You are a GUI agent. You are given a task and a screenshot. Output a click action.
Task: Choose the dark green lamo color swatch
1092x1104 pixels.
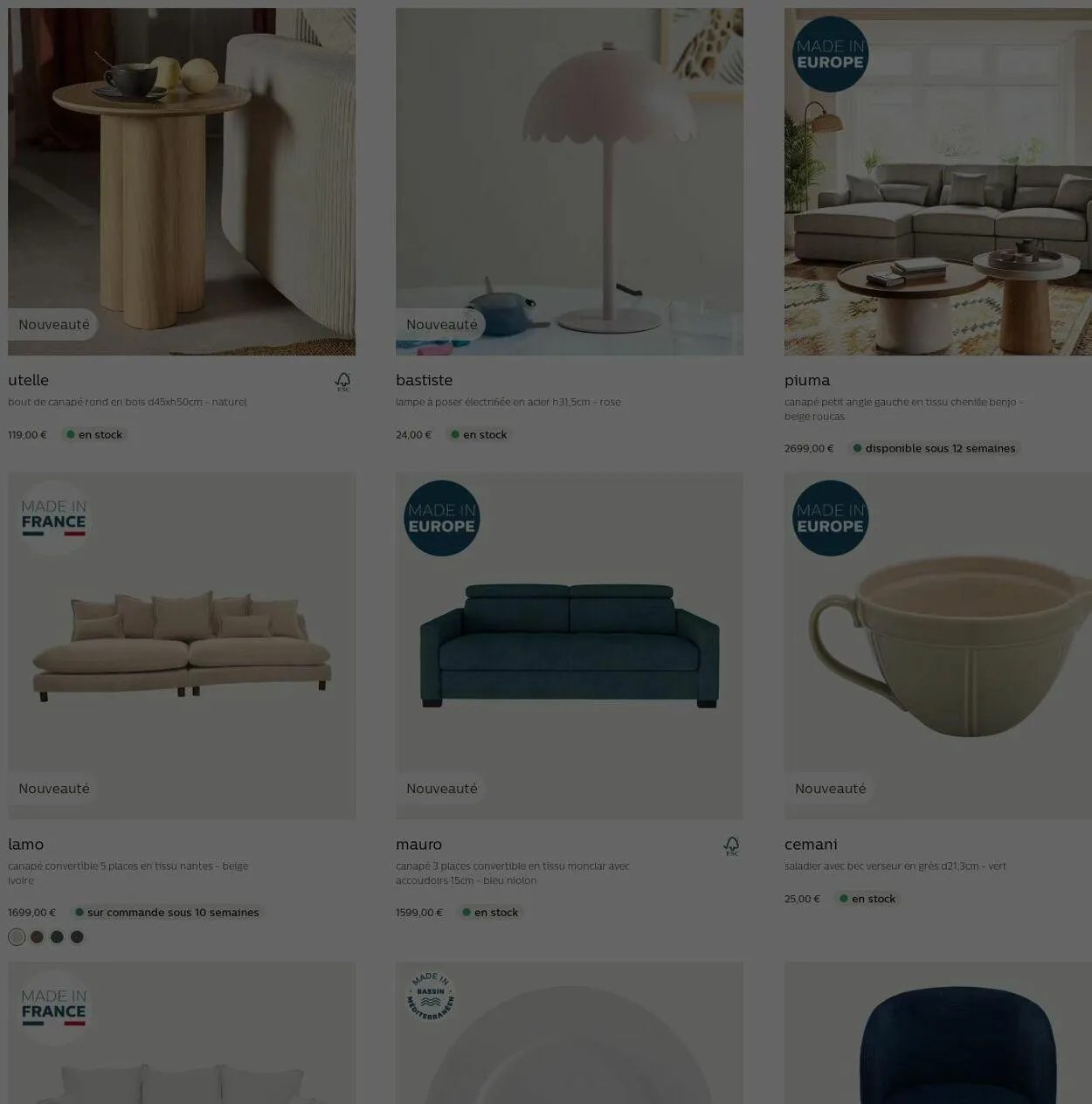[57, 937]
